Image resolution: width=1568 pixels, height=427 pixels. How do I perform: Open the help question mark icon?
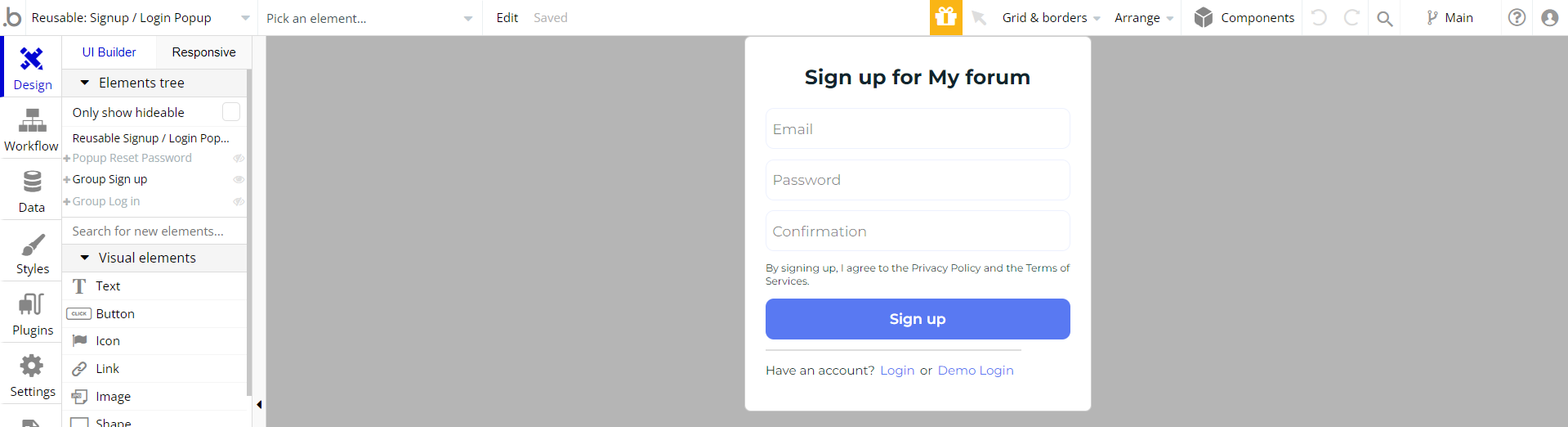coord(1517,17)
